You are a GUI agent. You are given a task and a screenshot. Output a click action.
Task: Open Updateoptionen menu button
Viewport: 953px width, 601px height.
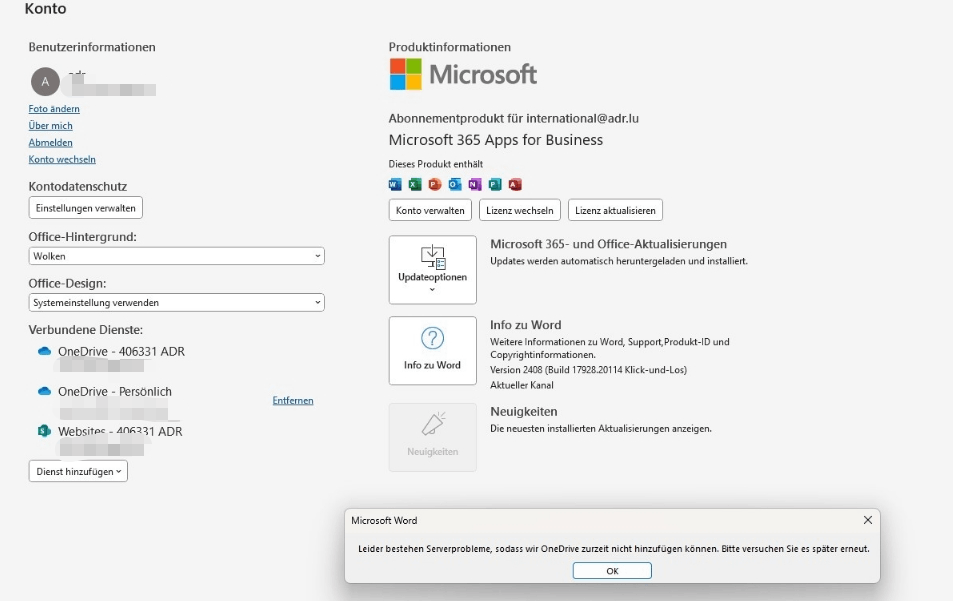(433, 270)
